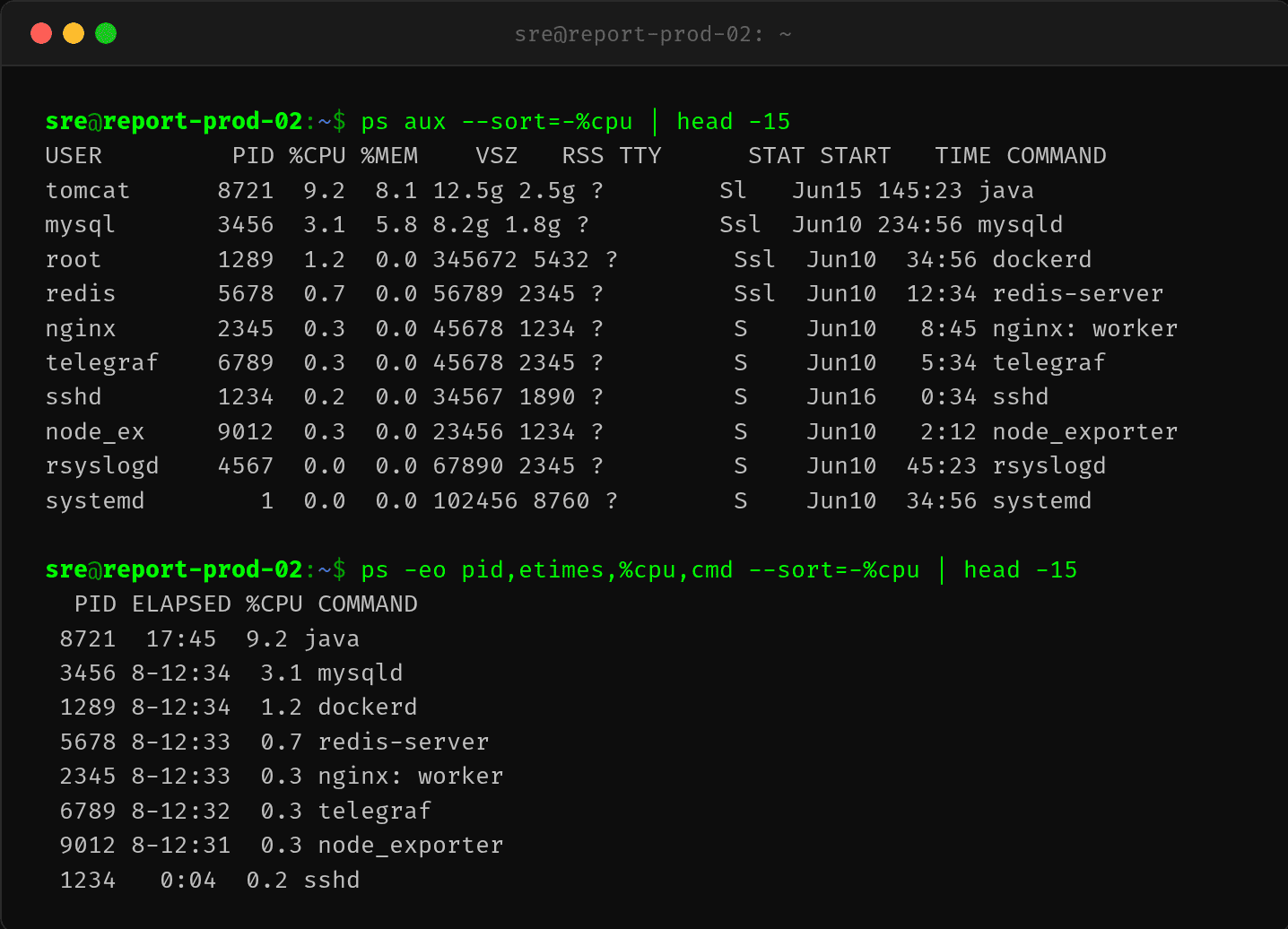Click the 8-12:31 elapsed value
The height and width of the screenshot is (929, 1288).
tap(181, 846)
